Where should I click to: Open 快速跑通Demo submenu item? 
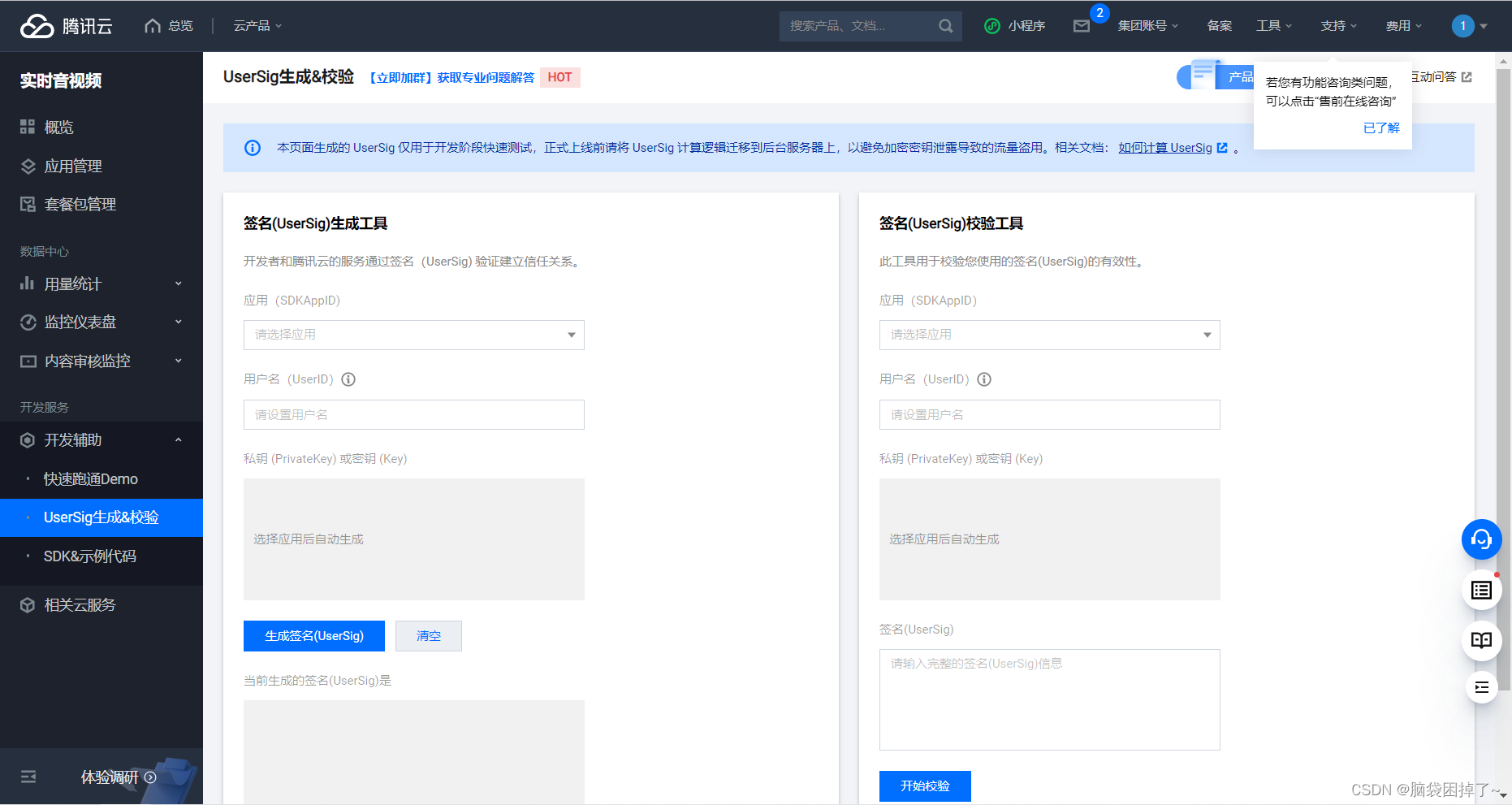(x=102, y=479)
